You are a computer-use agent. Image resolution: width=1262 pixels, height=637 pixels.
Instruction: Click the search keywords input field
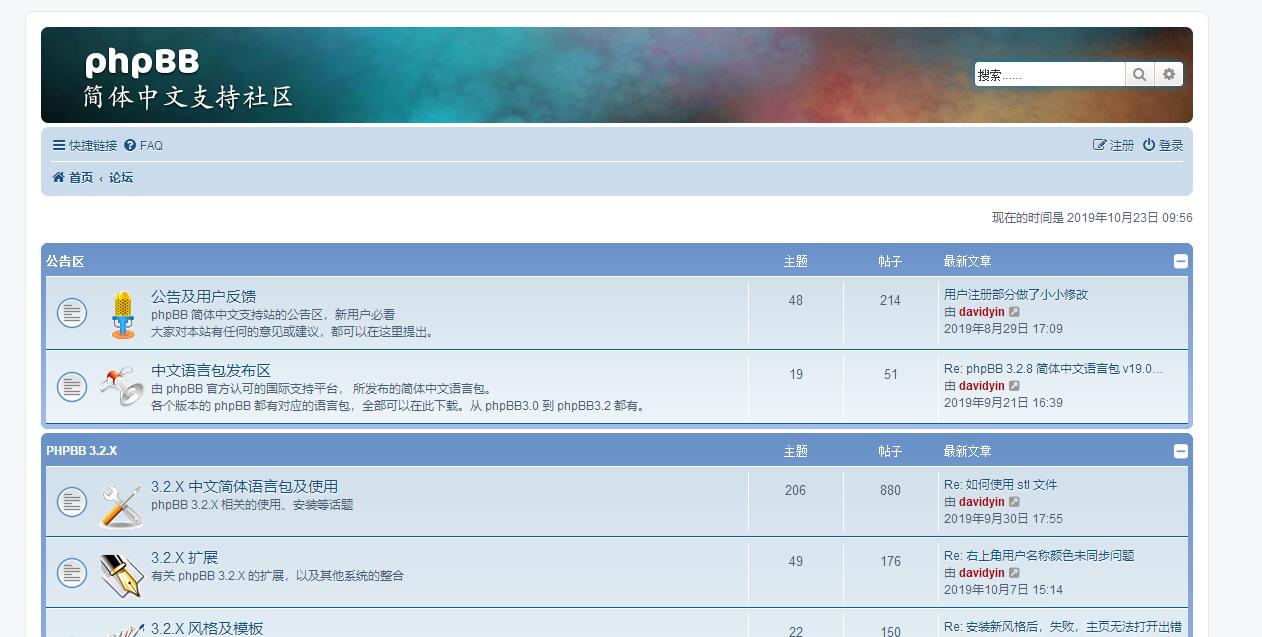[1050, 74]
